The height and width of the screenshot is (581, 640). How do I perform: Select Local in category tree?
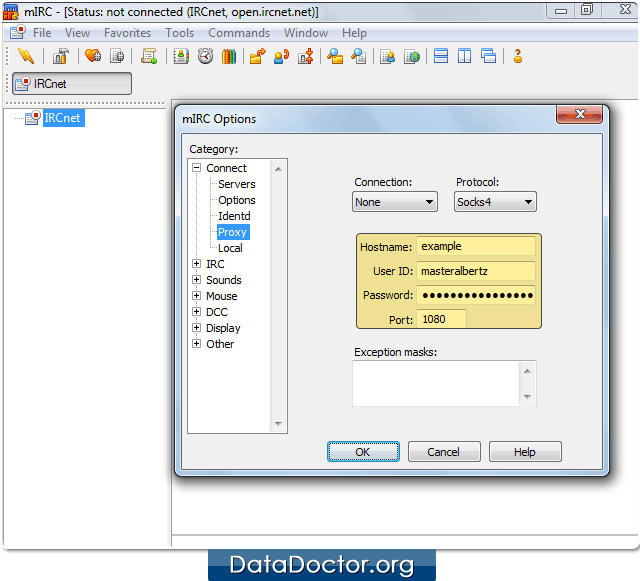(230, 248)
